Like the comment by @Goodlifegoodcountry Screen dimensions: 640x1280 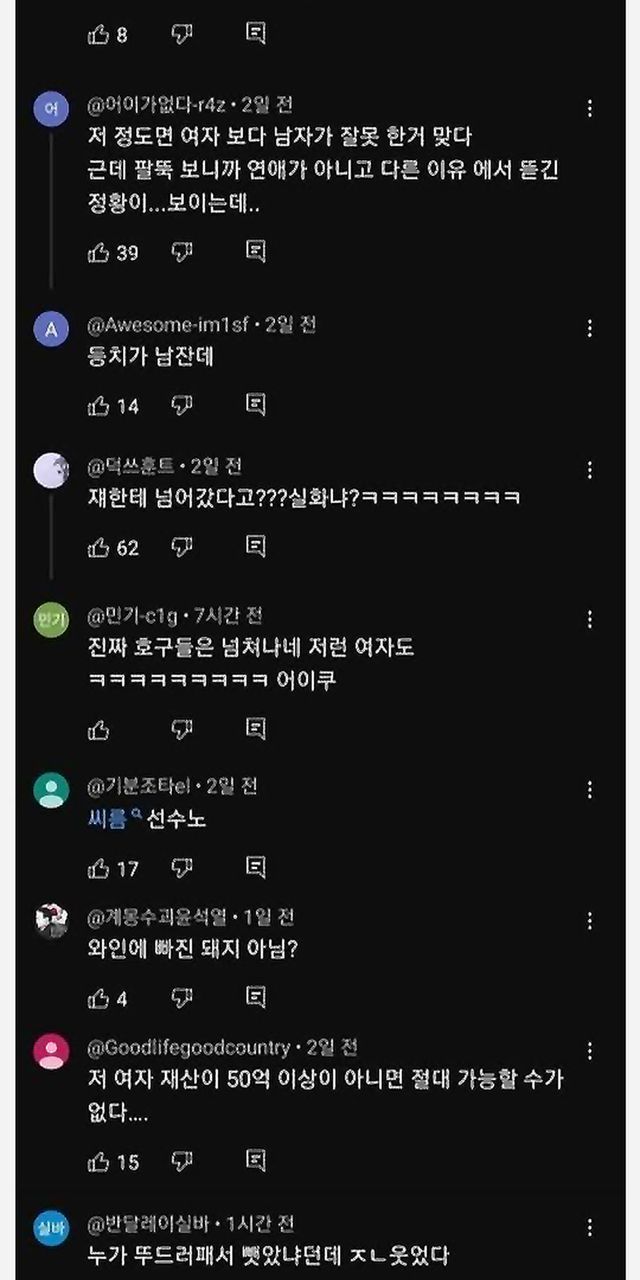click(99, 1162)
